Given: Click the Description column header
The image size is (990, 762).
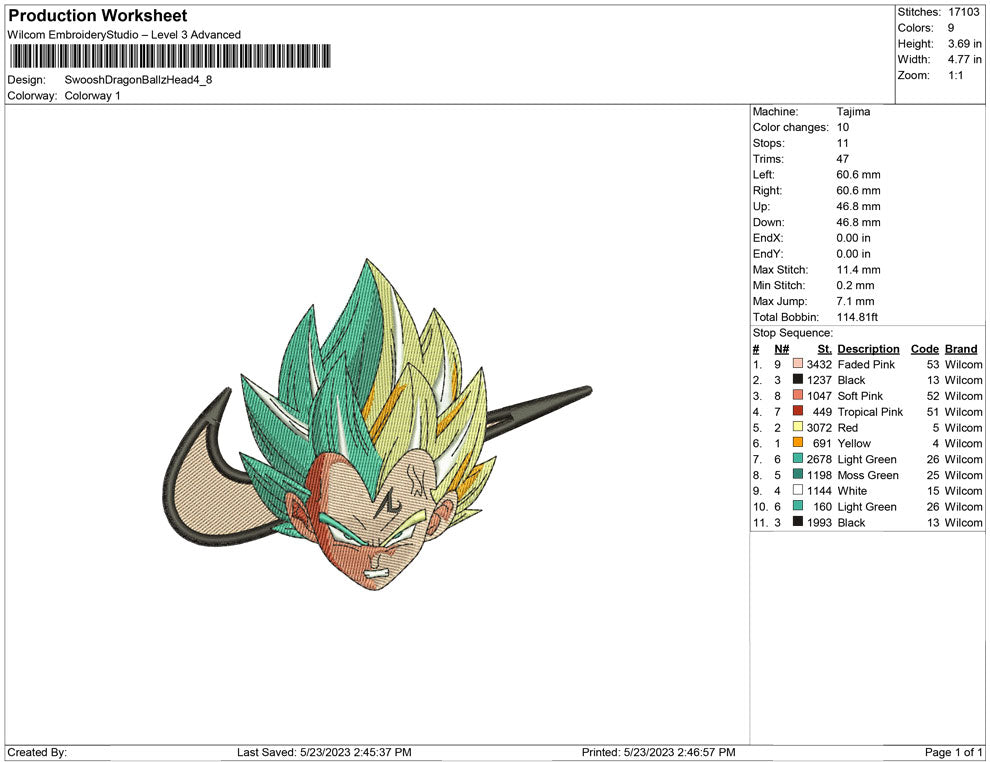Looking at the screenshot, I should (x=868, y=349).
